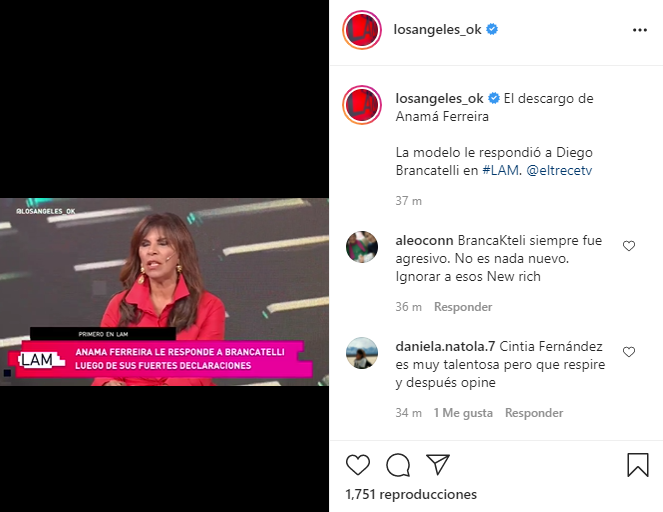Open the three-dot more options menu
663x512 pixels.
click(639, 30)
